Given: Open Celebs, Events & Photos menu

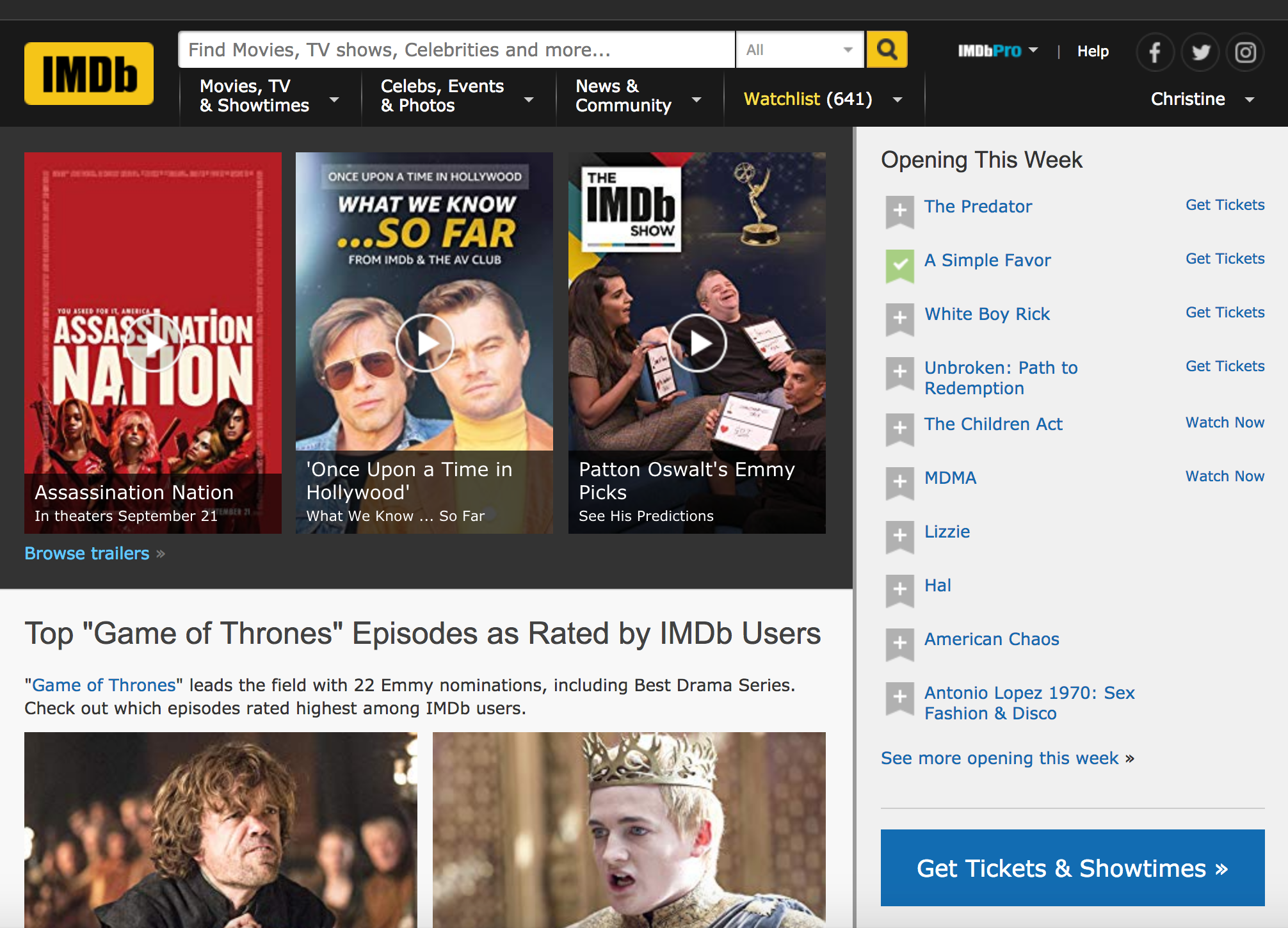Looking at the screenshot, I should click(x=442, y=96).
